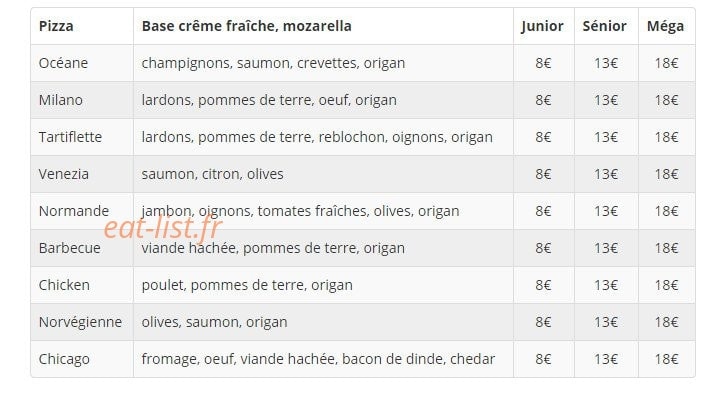Screen dimensions: 723x410
Task: Click the Normande Sénior price 13€
Action: 606,211
